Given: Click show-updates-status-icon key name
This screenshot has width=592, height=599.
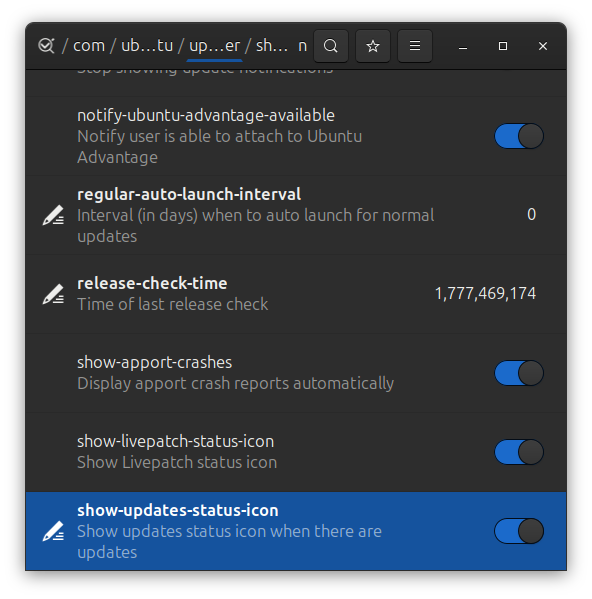Looking at the screenshot, I should tap(178, 510).
